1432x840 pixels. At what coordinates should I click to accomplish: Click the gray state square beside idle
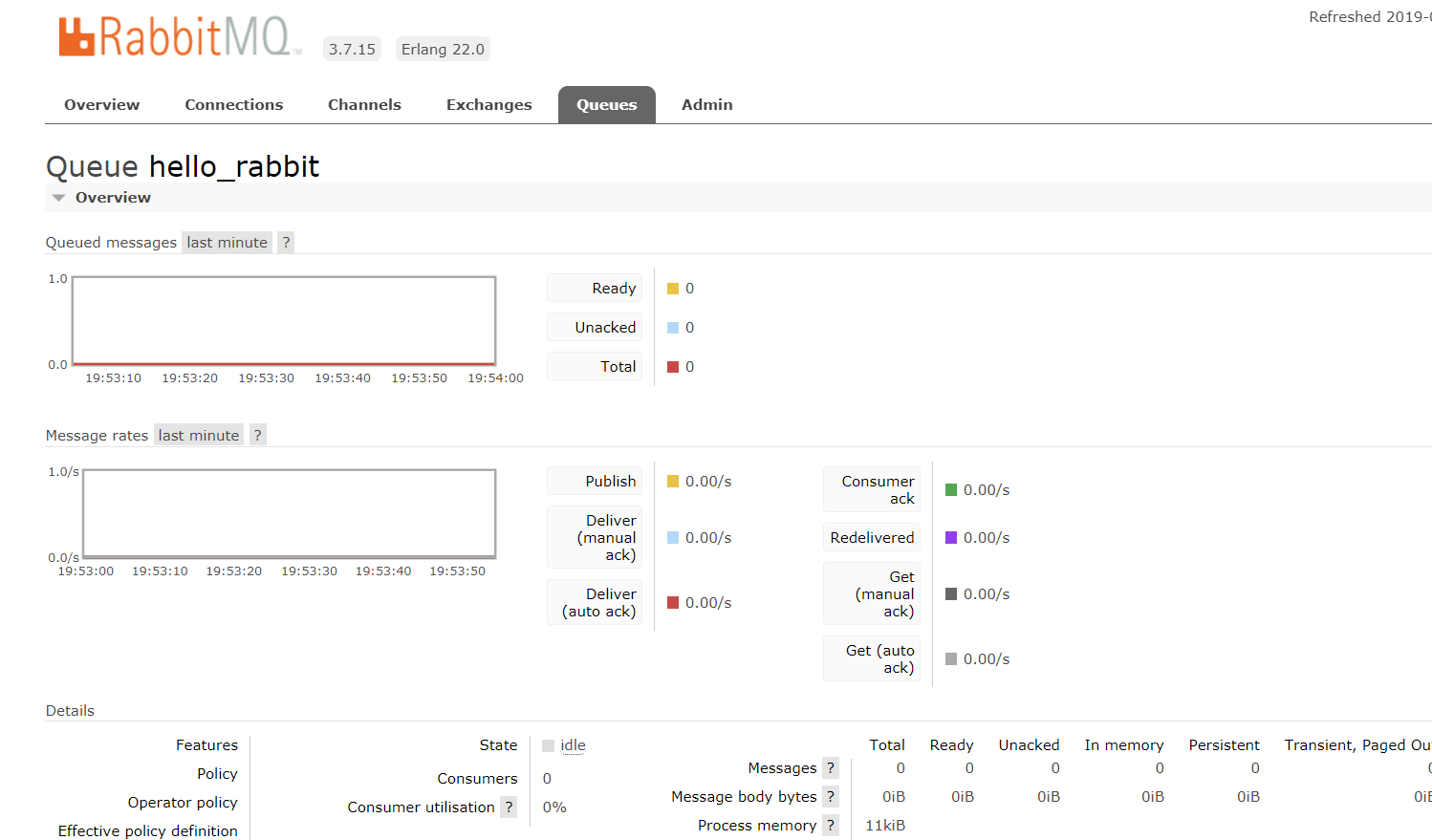[549, 746]
